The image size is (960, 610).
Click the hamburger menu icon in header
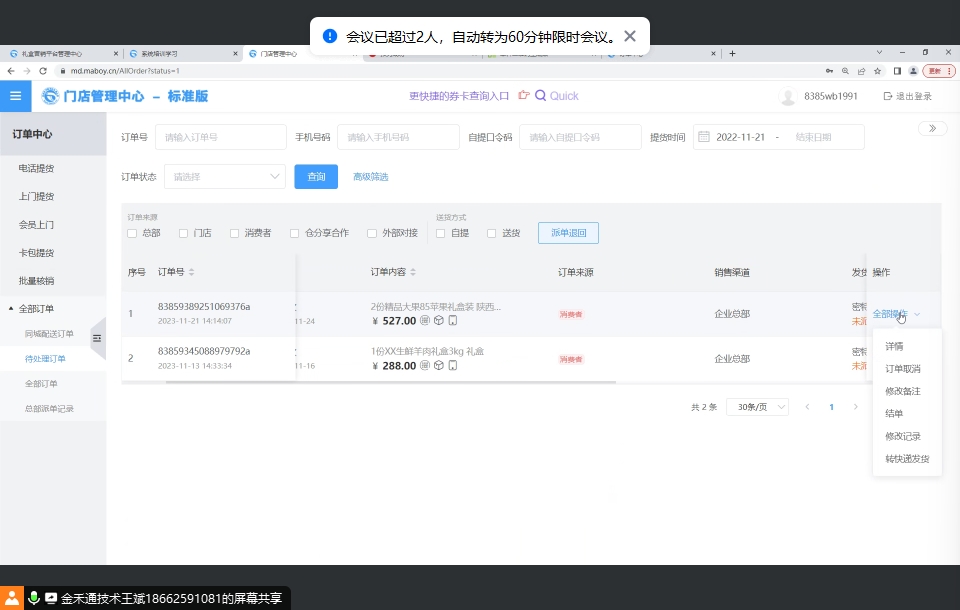click(x=15, y=96)
